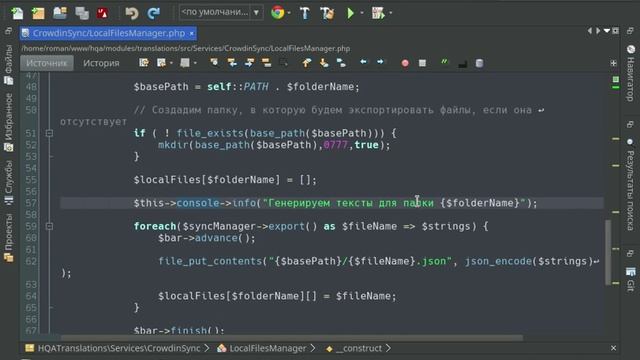Click Find Selection icon in editor toolbar

coord(214,62)
